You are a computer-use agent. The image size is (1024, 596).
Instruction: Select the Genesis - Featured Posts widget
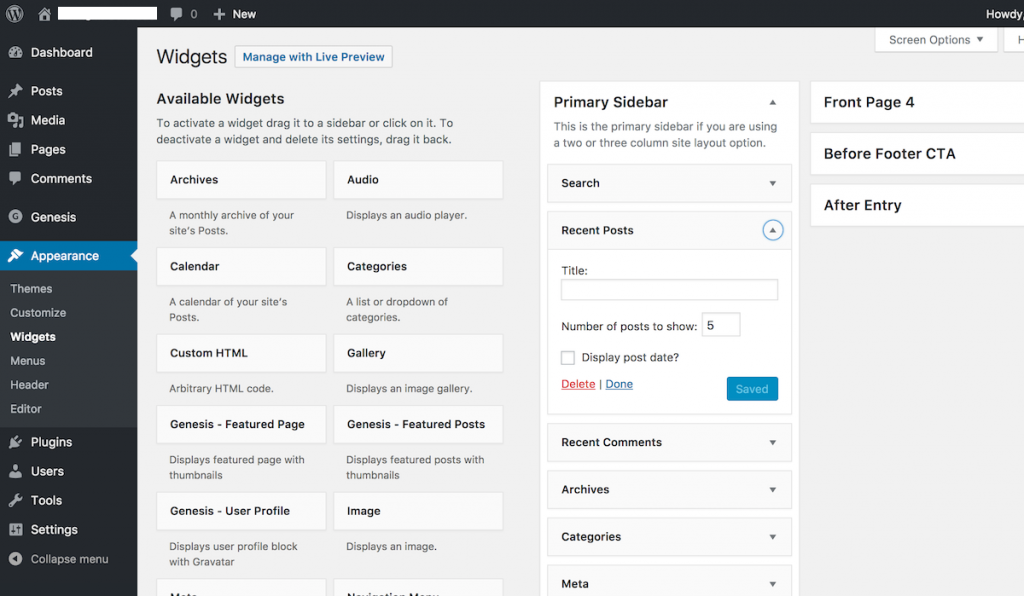[x=418, y=424]
